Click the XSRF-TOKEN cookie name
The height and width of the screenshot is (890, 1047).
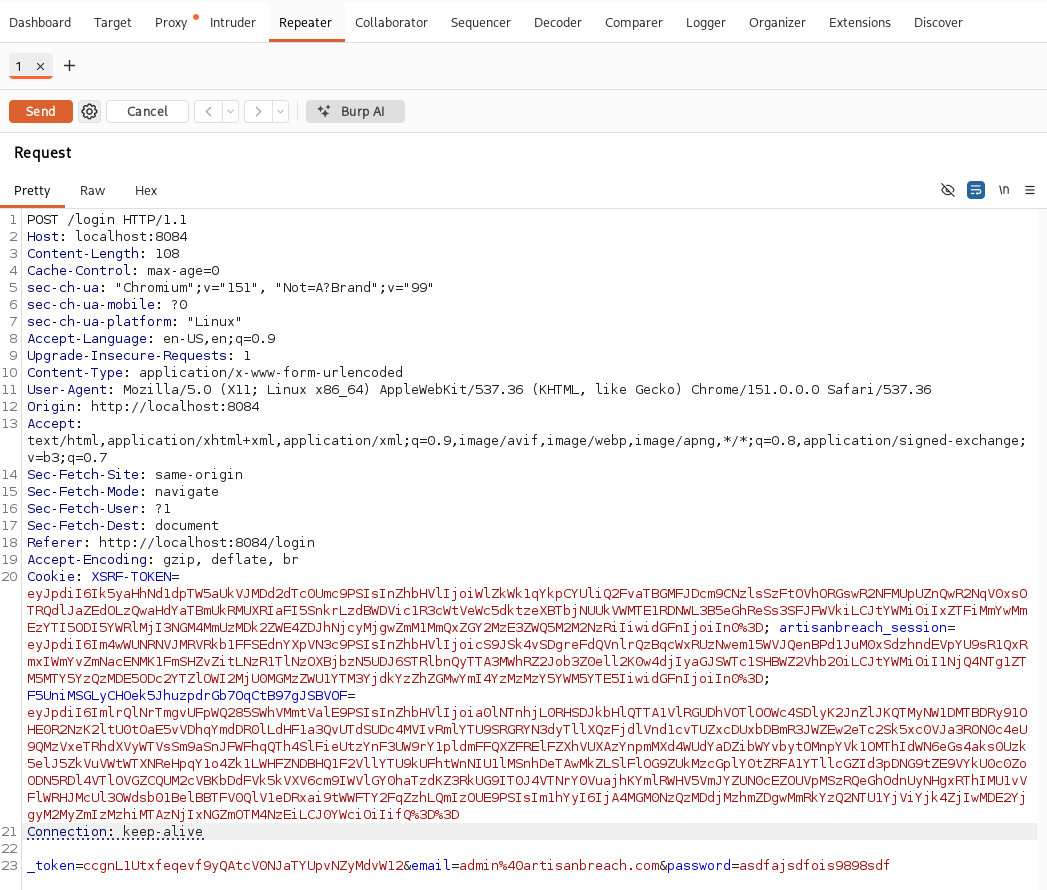[132, 576]
